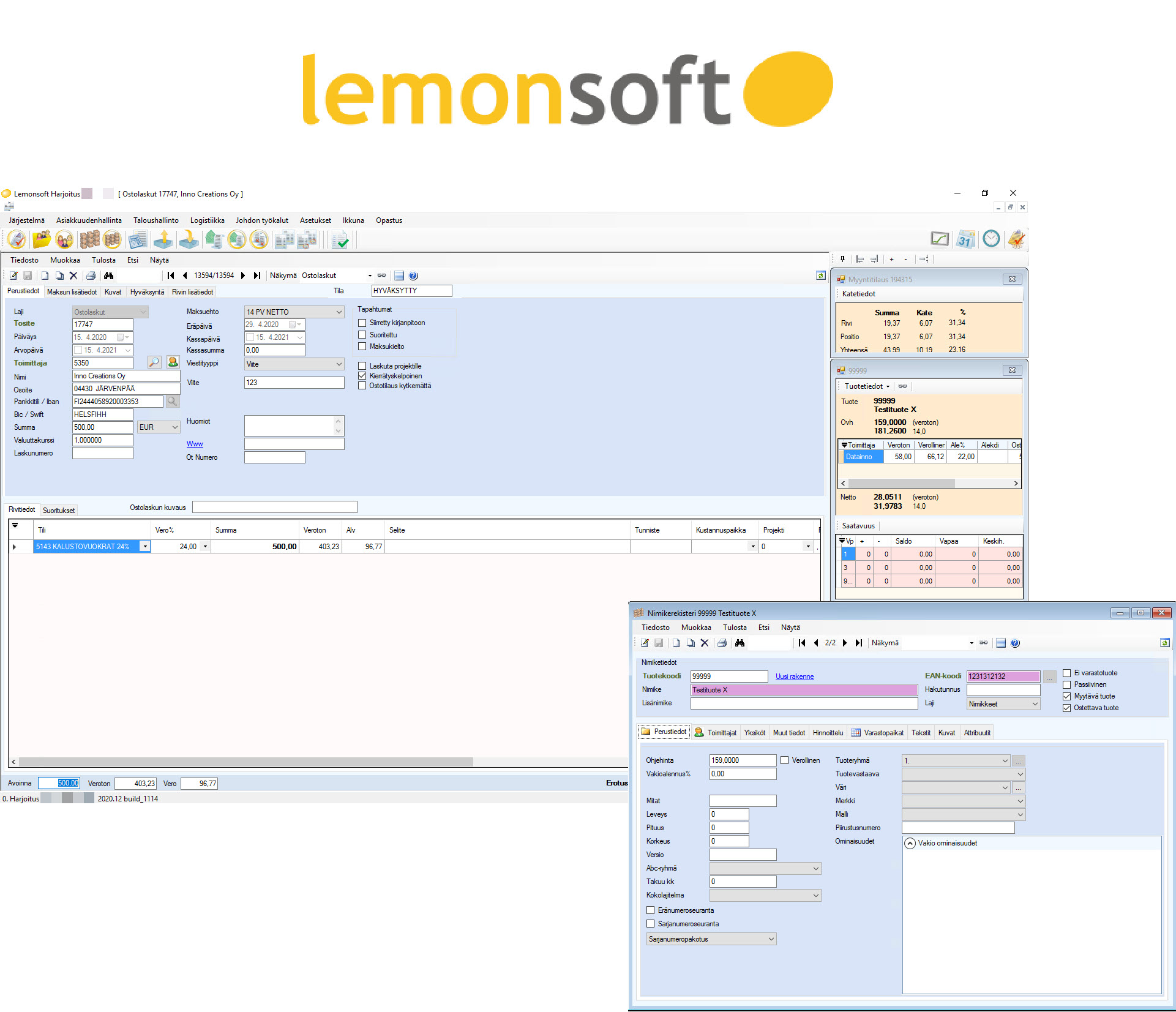Click the calculator icon in main toolbar
Viewport: 1176px width, 1012px height.
coord(138,240)
